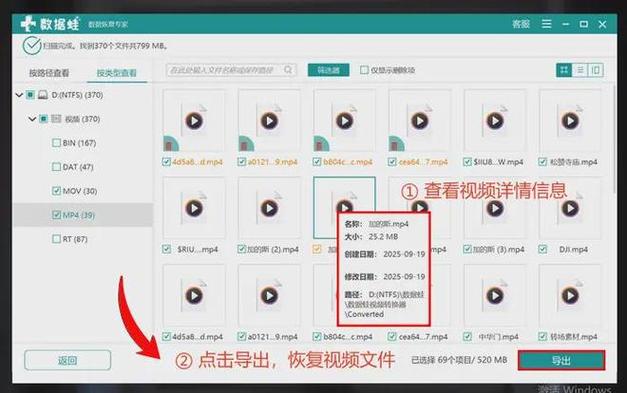Click black file name b804c...c.mp4
The height and width of the screenshot is (393, 627).
(347, 337)
